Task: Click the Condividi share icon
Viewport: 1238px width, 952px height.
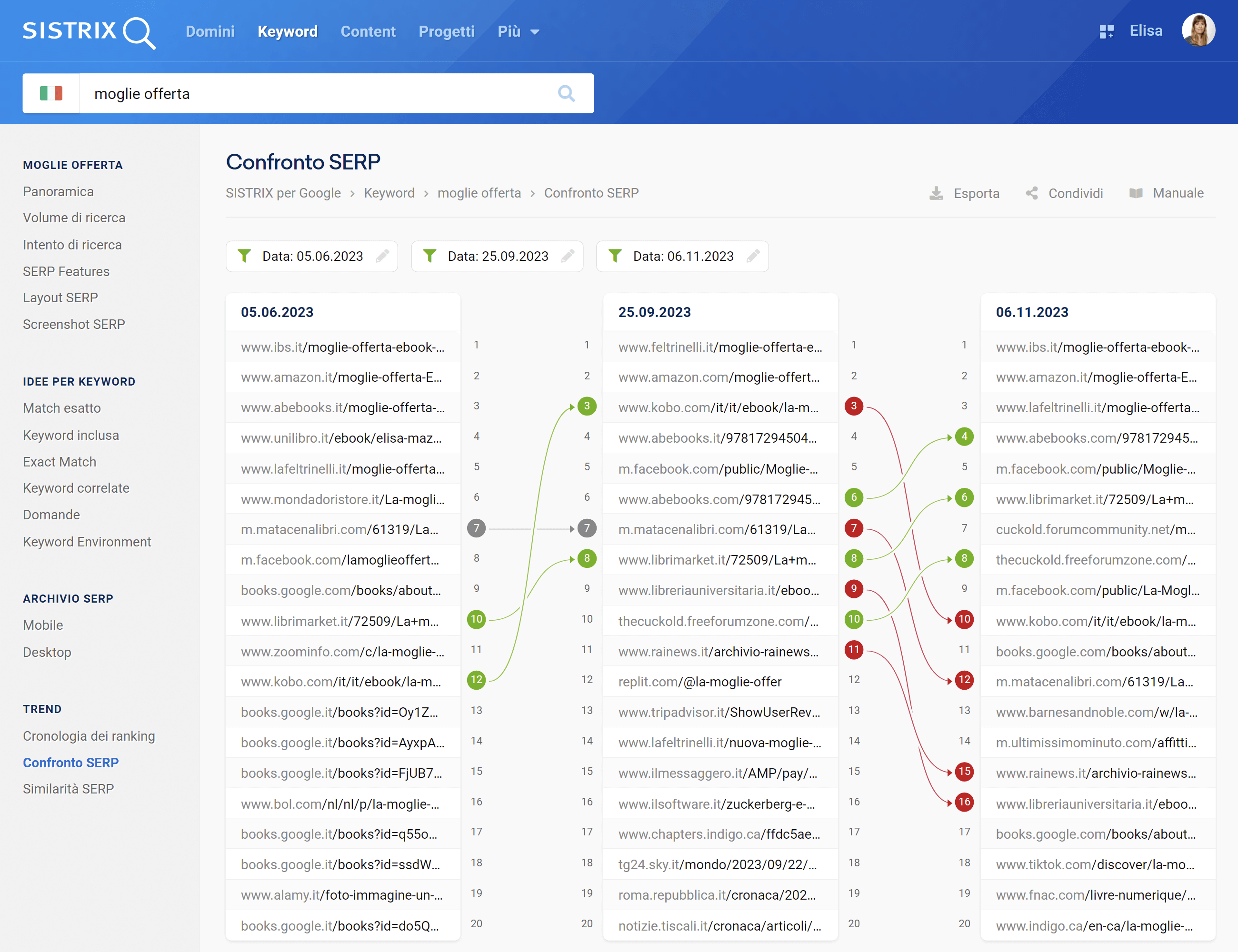Action: [1032, 193]
